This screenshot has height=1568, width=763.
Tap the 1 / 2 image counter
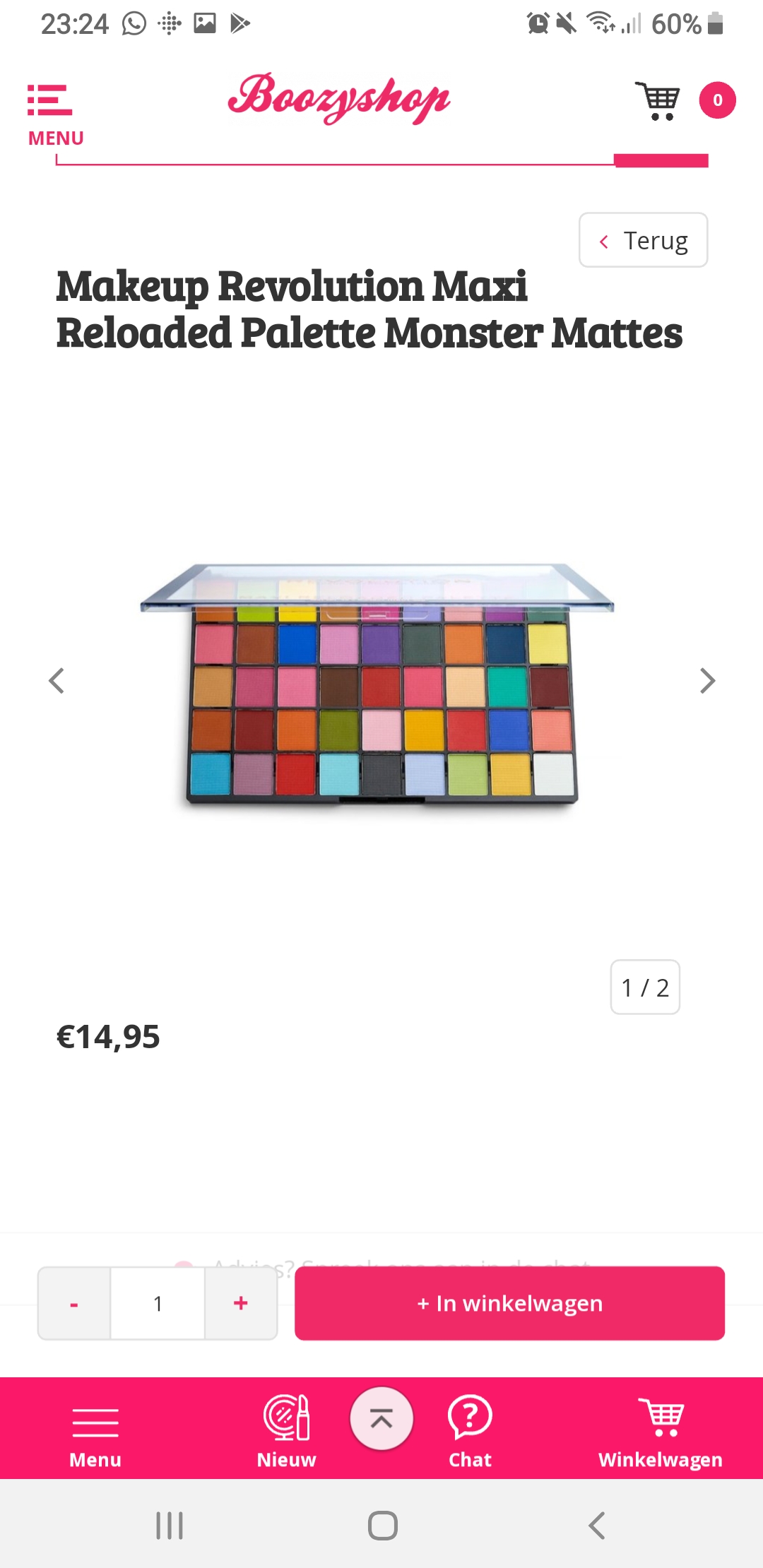tap(645, 987)
